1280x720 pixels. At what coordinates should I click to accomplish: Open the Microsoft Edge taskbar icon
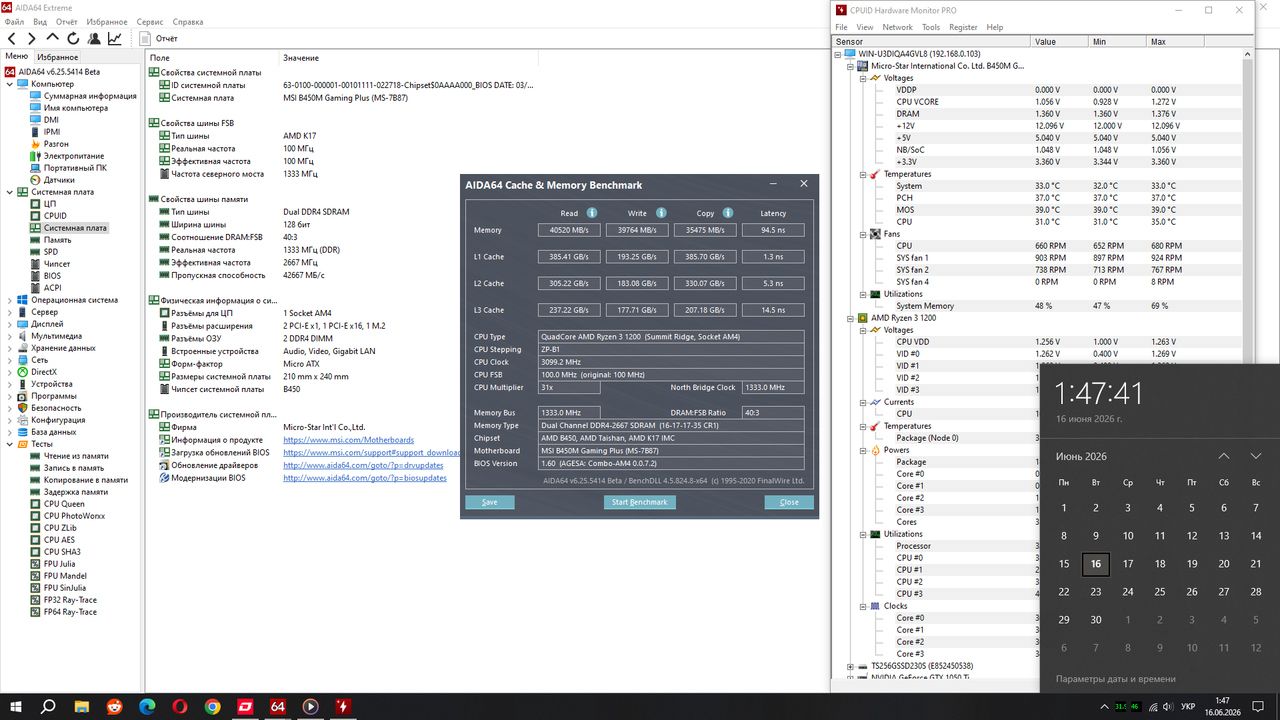148,706
